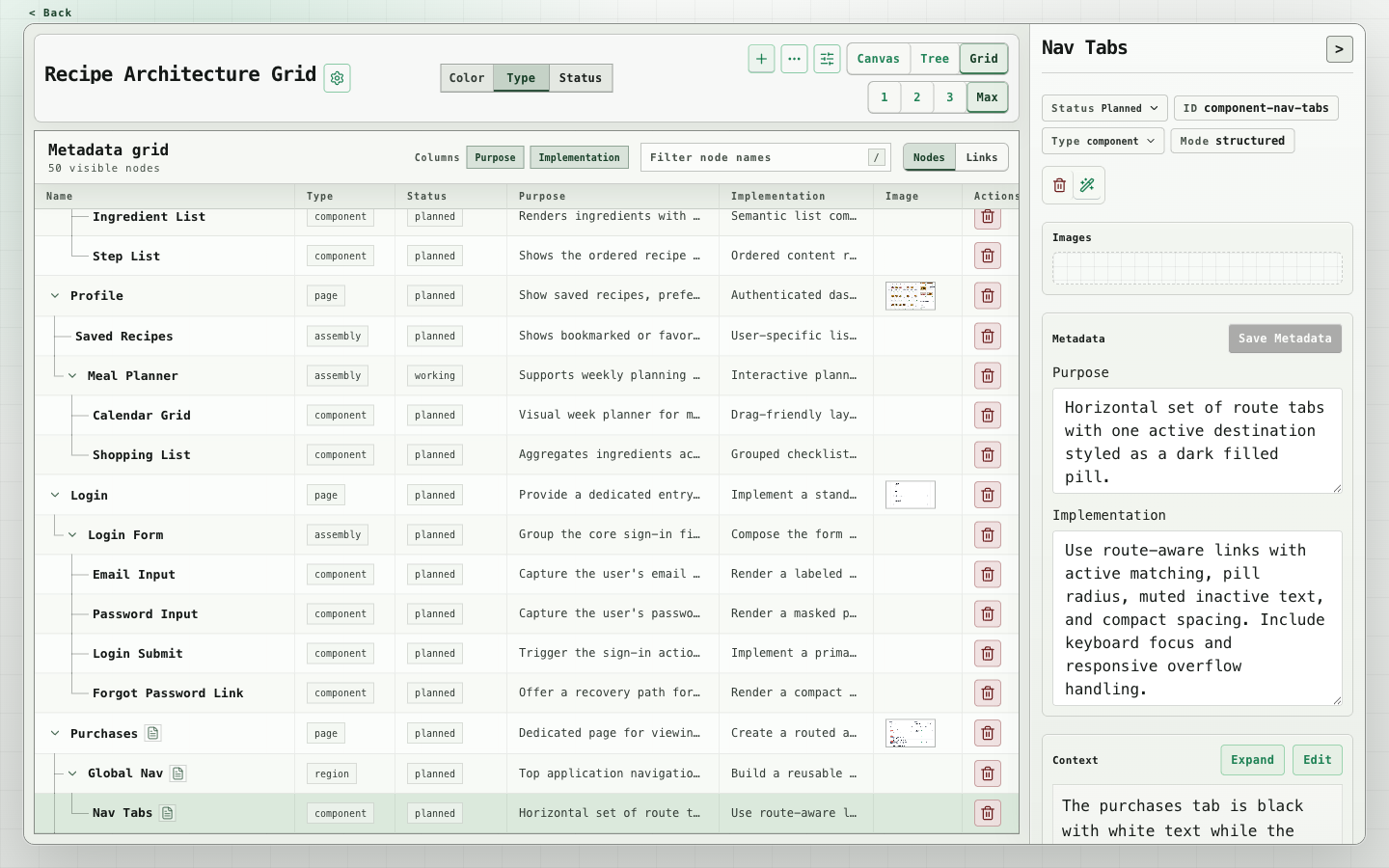Edit the Context text
Viewport: 1389px width, 868px height.
(1317, 760)
